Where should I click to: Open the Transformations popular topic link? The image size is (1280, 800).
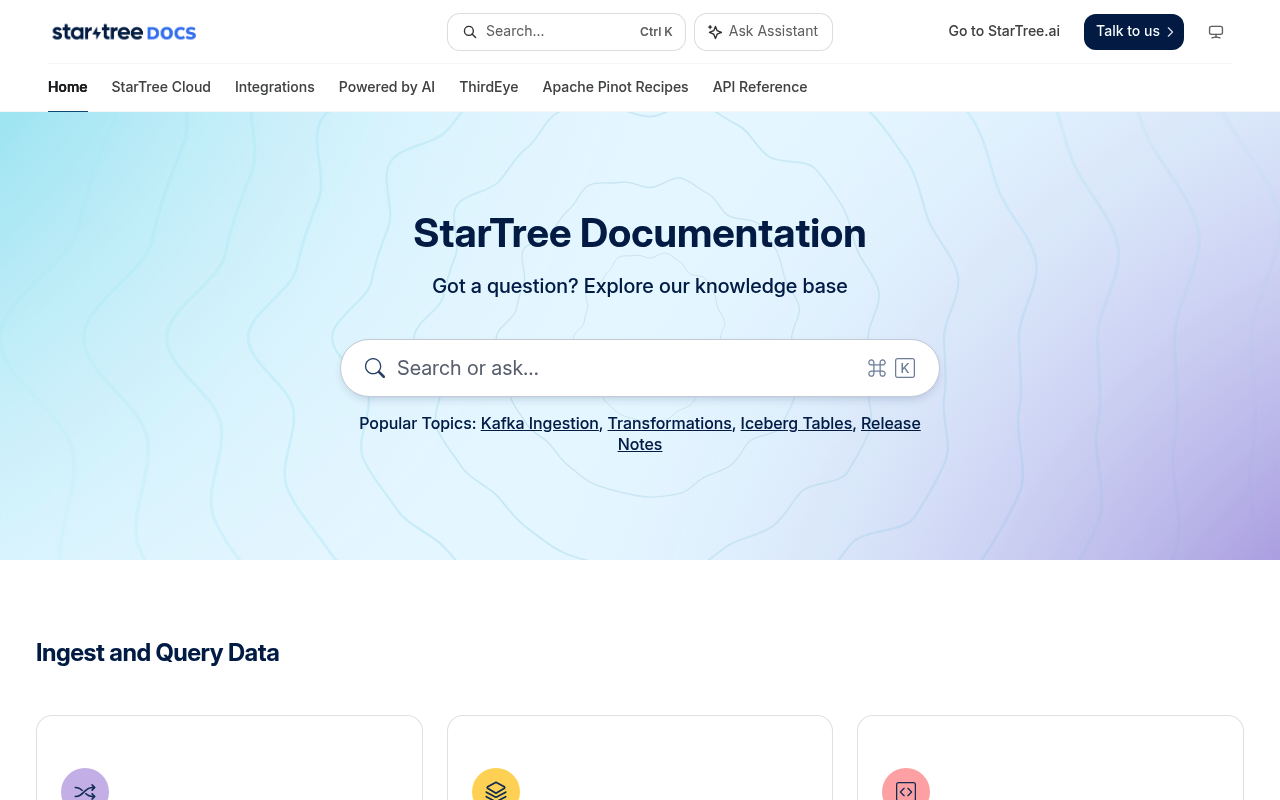(x=670, y=423)
